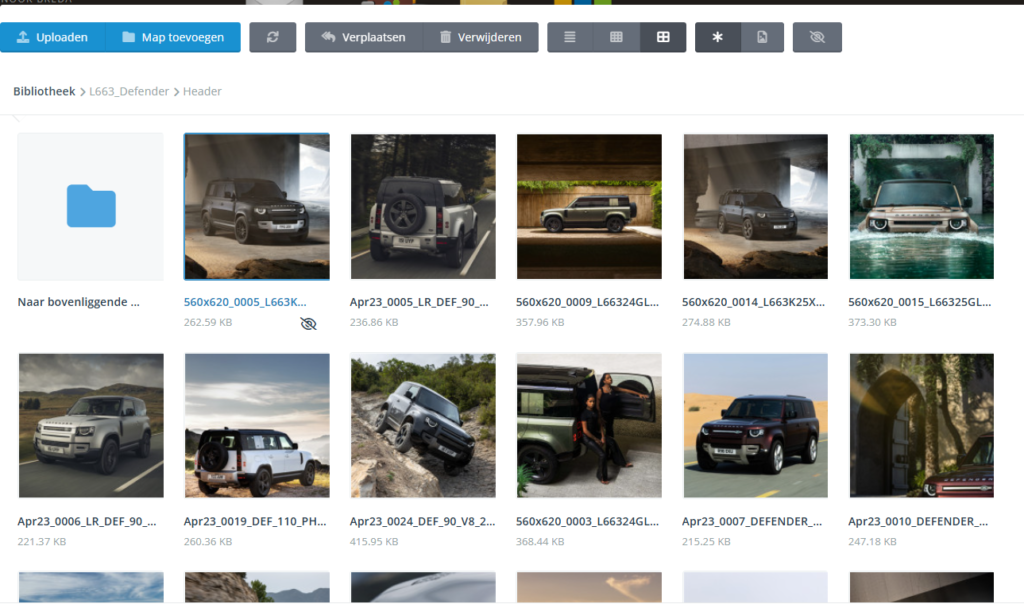
Task: Click the Verplaatsen button
Action: 364,37
